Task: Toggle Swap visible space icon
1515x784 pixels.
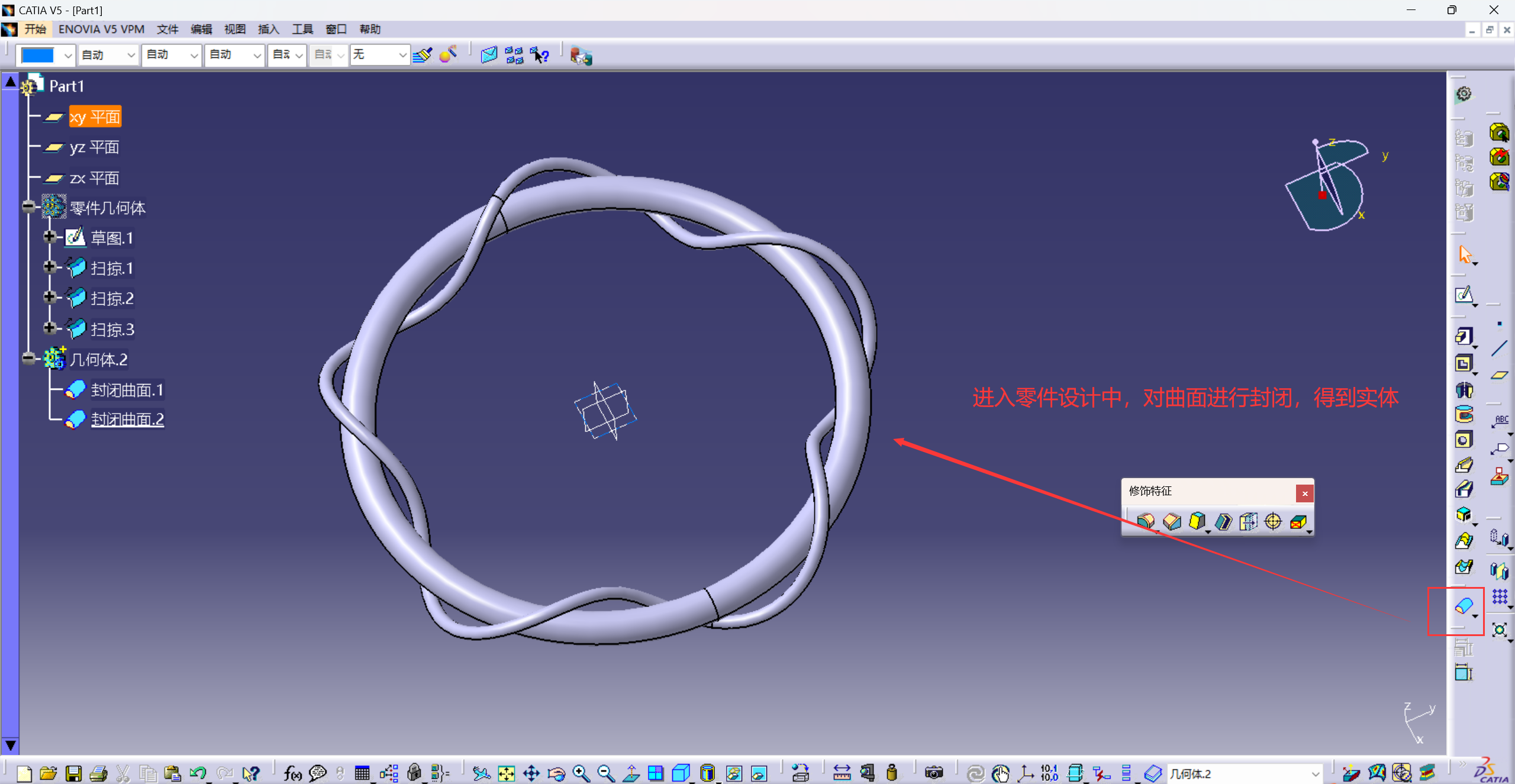Action: tap(759, 773)
